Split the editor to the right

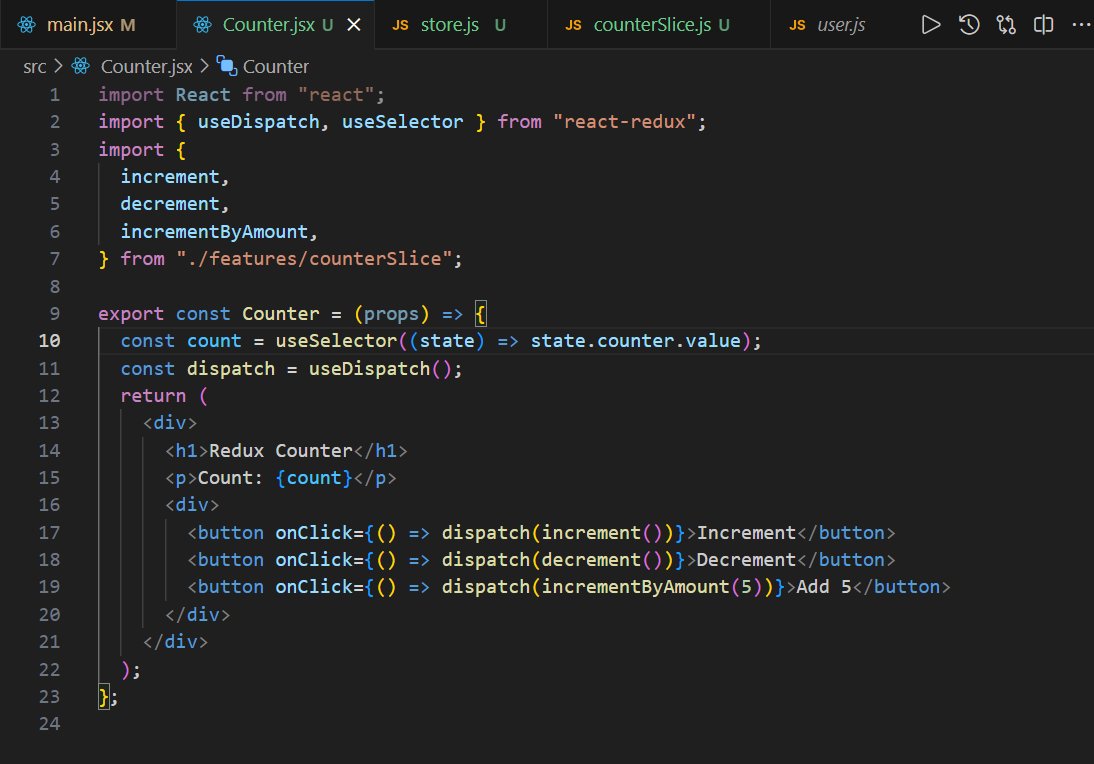click(x=1043, y=25)
